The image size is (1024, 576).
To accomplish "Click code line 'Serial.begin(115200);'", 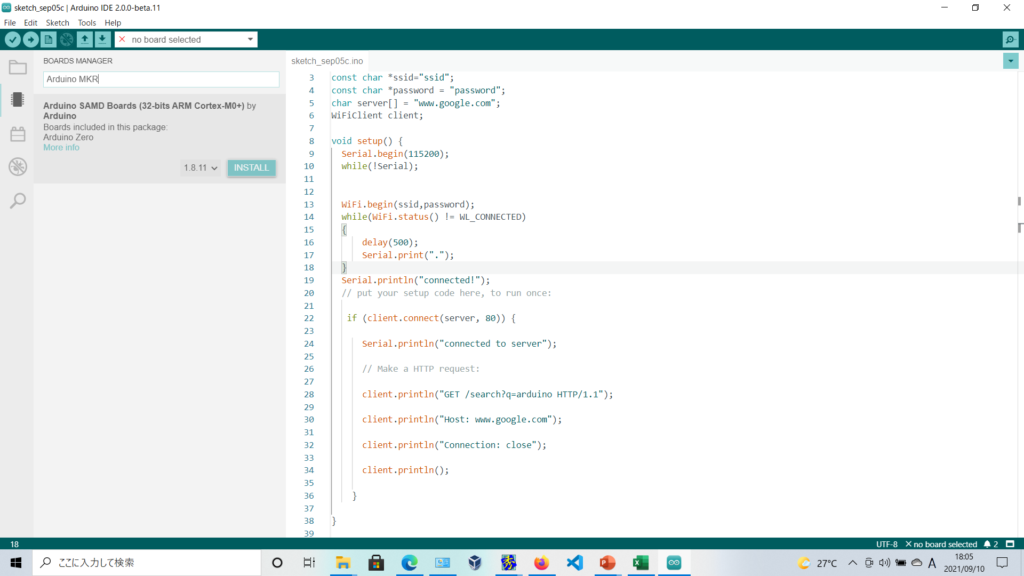I will (395, 154).
